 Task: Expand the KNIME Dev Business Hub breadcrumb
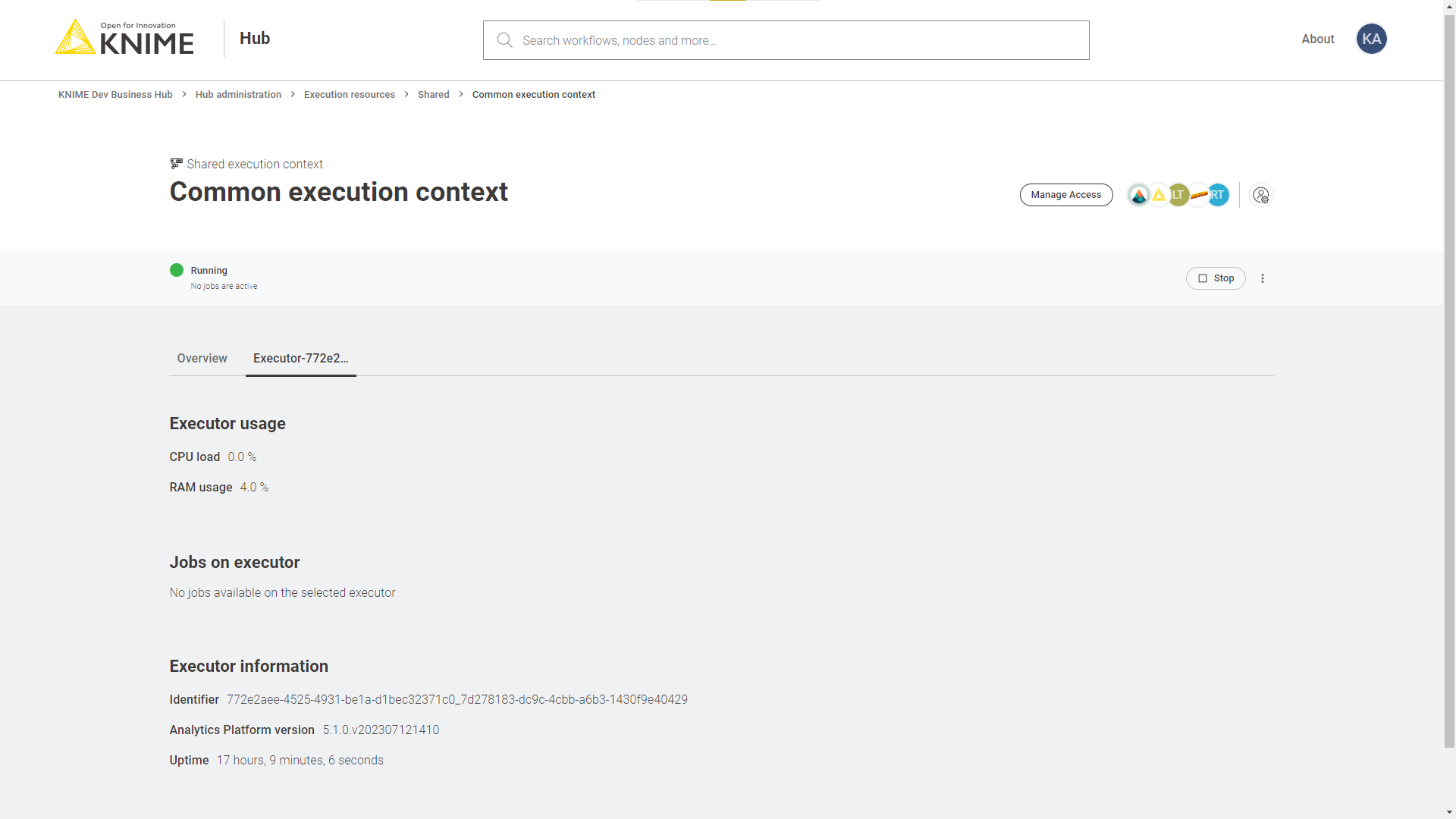tap(115, 94)
